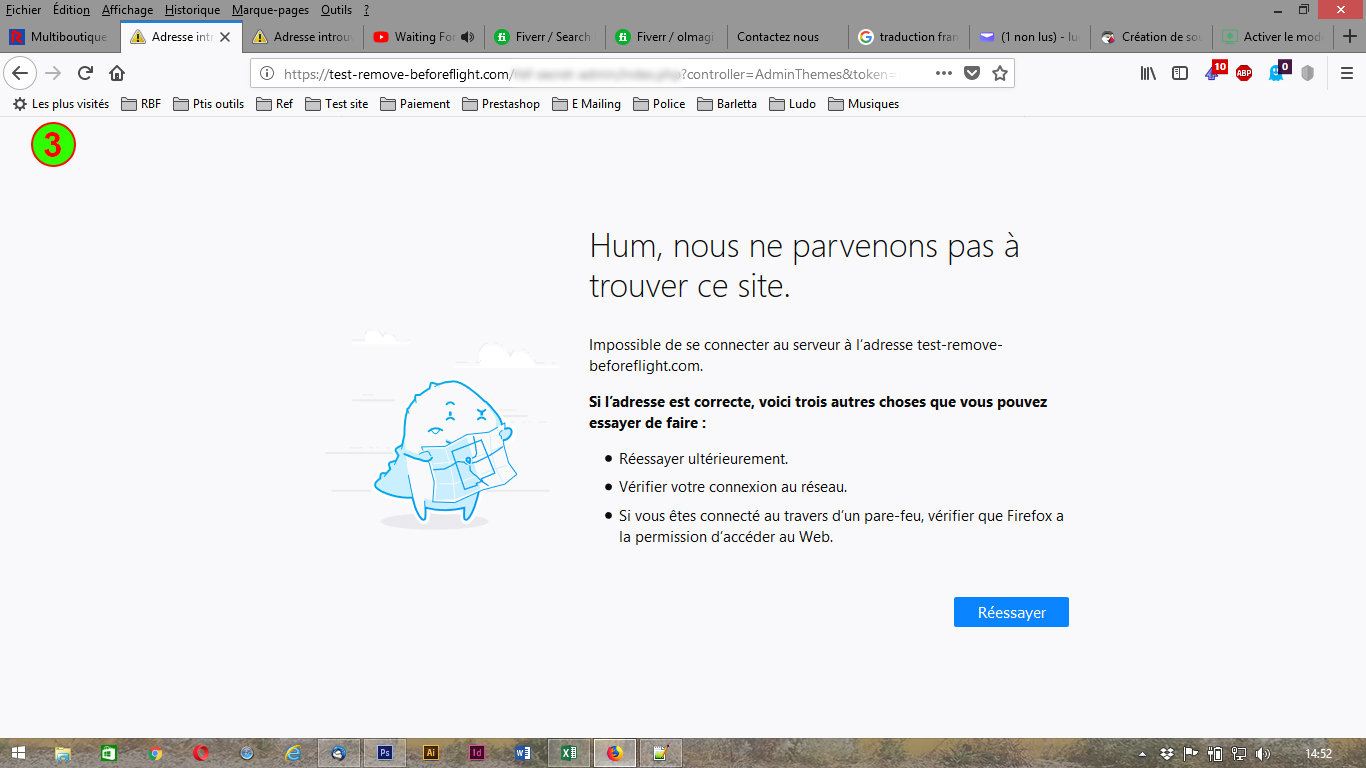Image resolution: width=1366 pixels, height=768 pixels.
Task: Switch to the Création de sou tab
Action: point(1151,37)
